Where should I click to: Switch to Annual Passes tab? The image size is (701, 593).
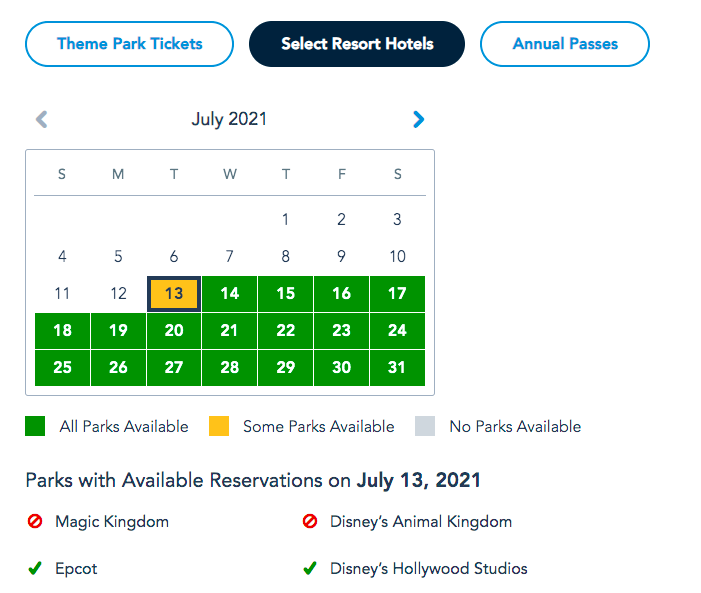pyautogui.click(x=565, y=44)
